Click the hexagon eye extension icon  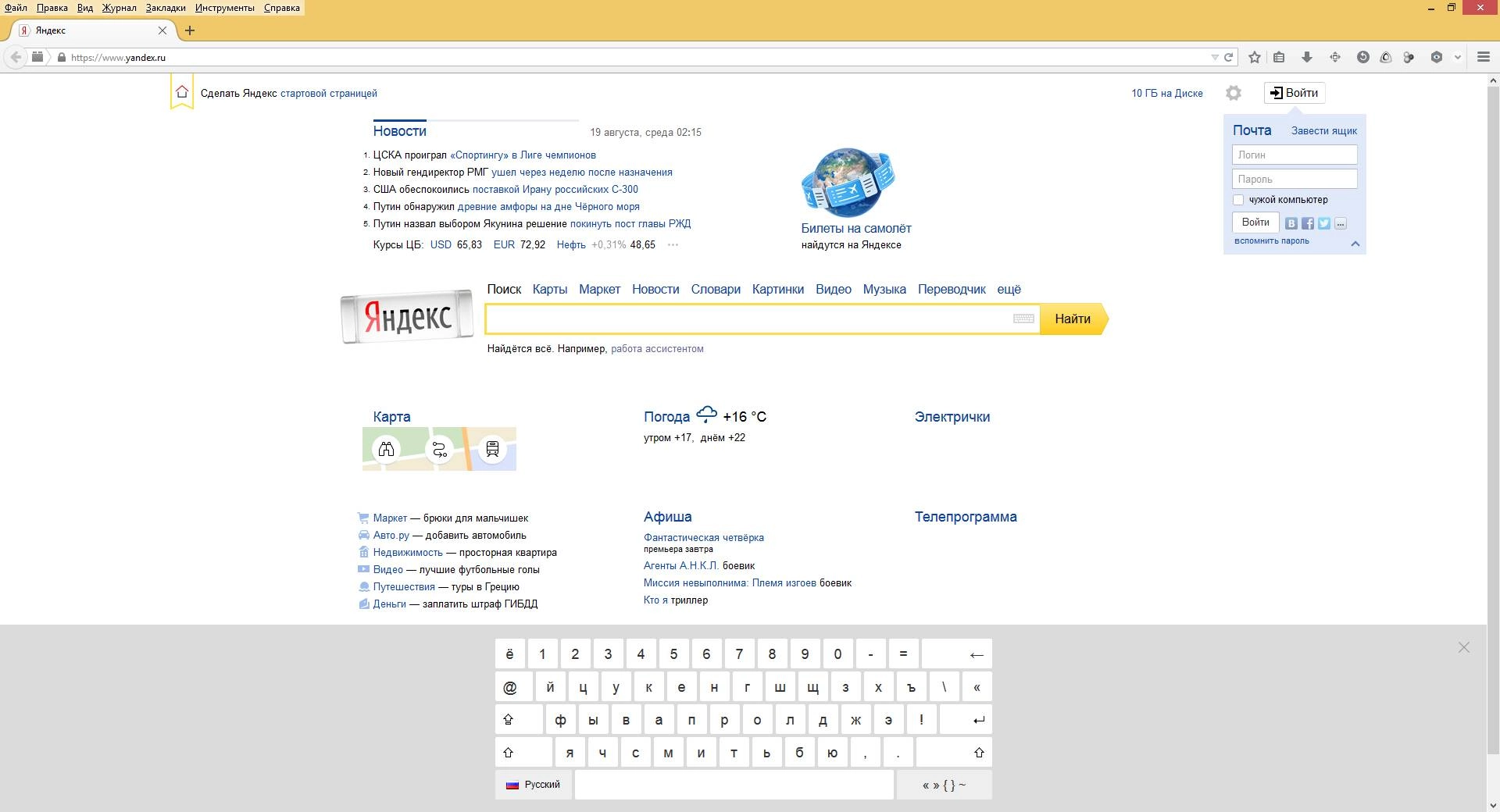tap(1436, 57)
